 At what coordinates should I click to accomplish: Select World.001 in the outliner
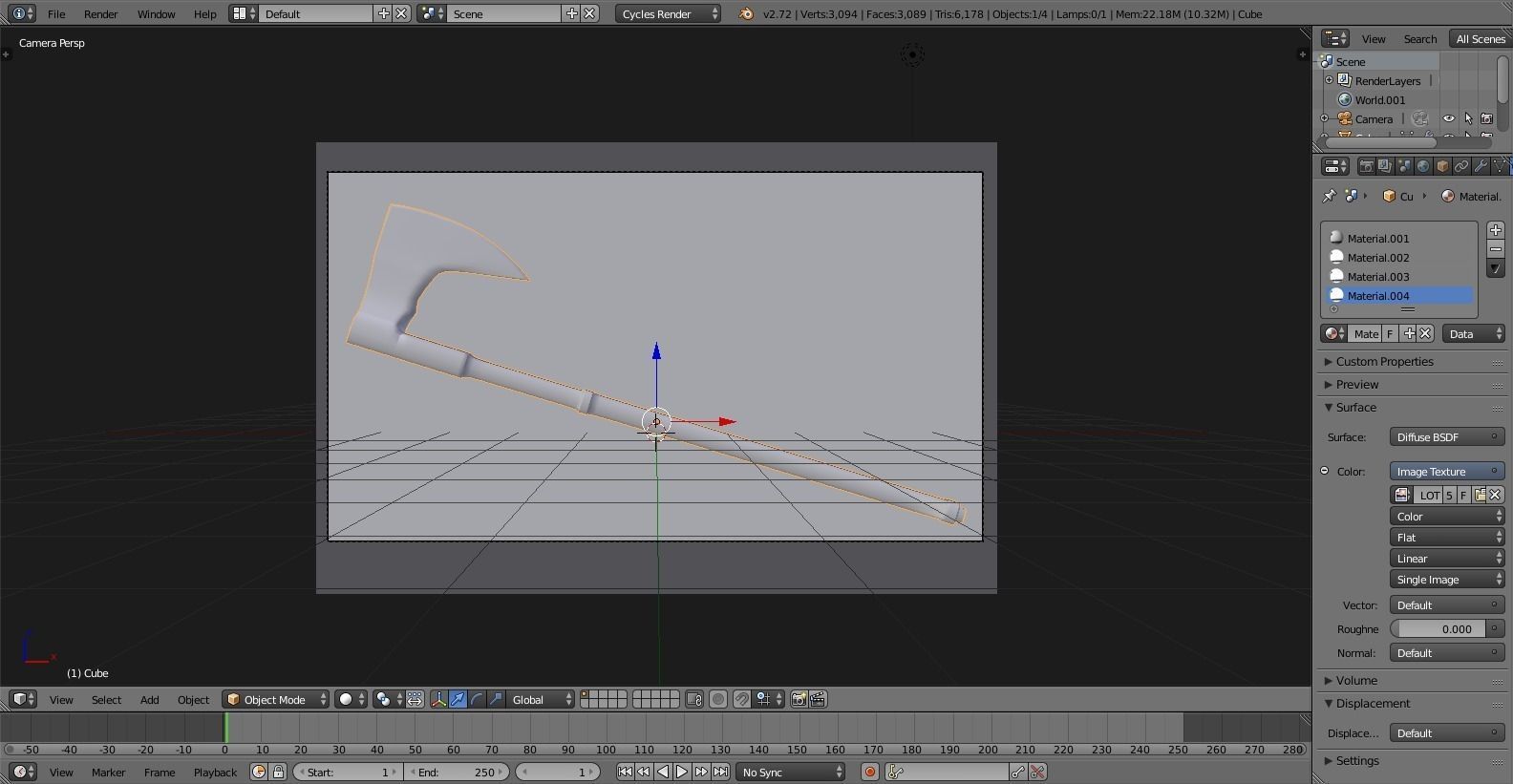1379,100
